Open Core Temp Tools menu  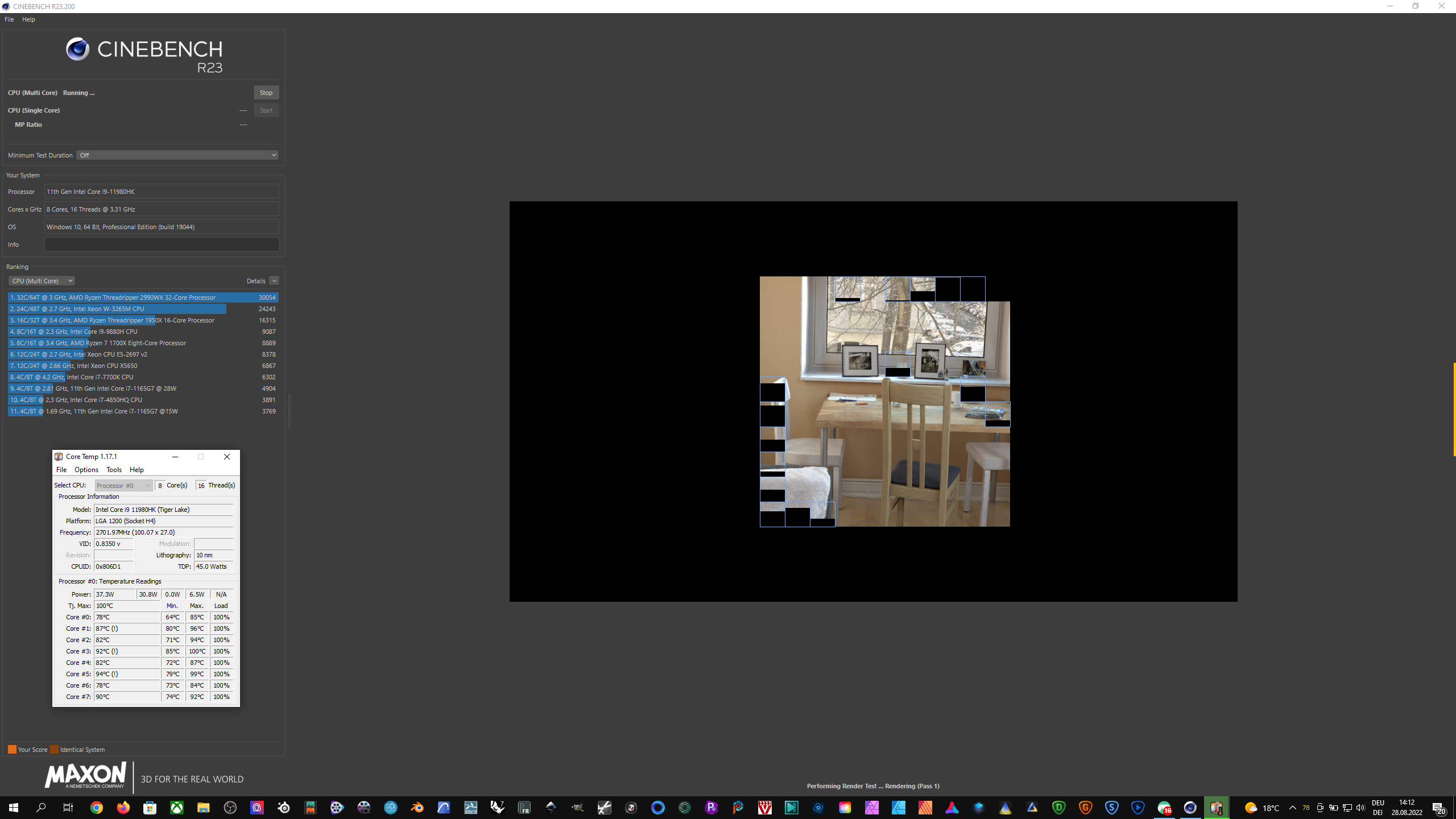tap(114, 470)
